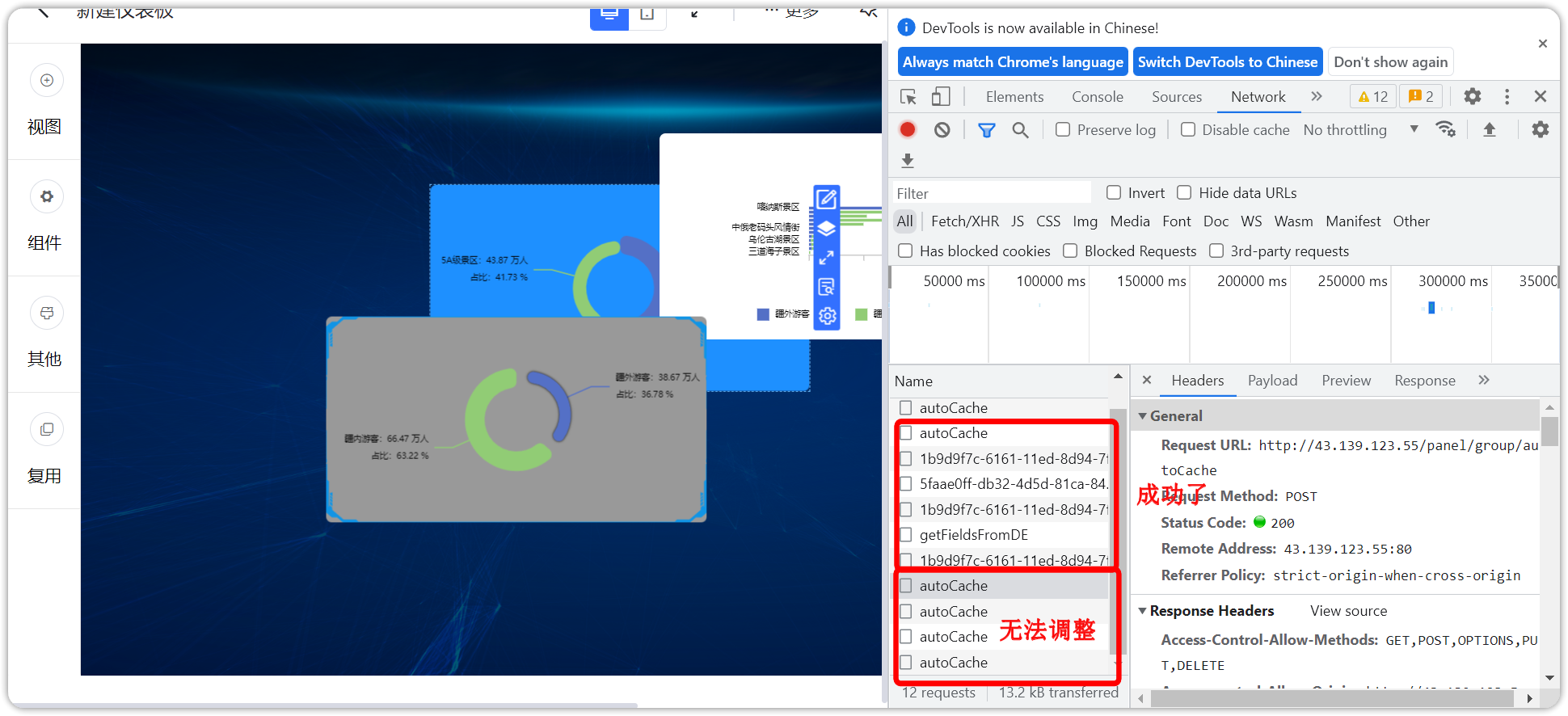Click the 视图 view sidebar icon

pos(47,80)
